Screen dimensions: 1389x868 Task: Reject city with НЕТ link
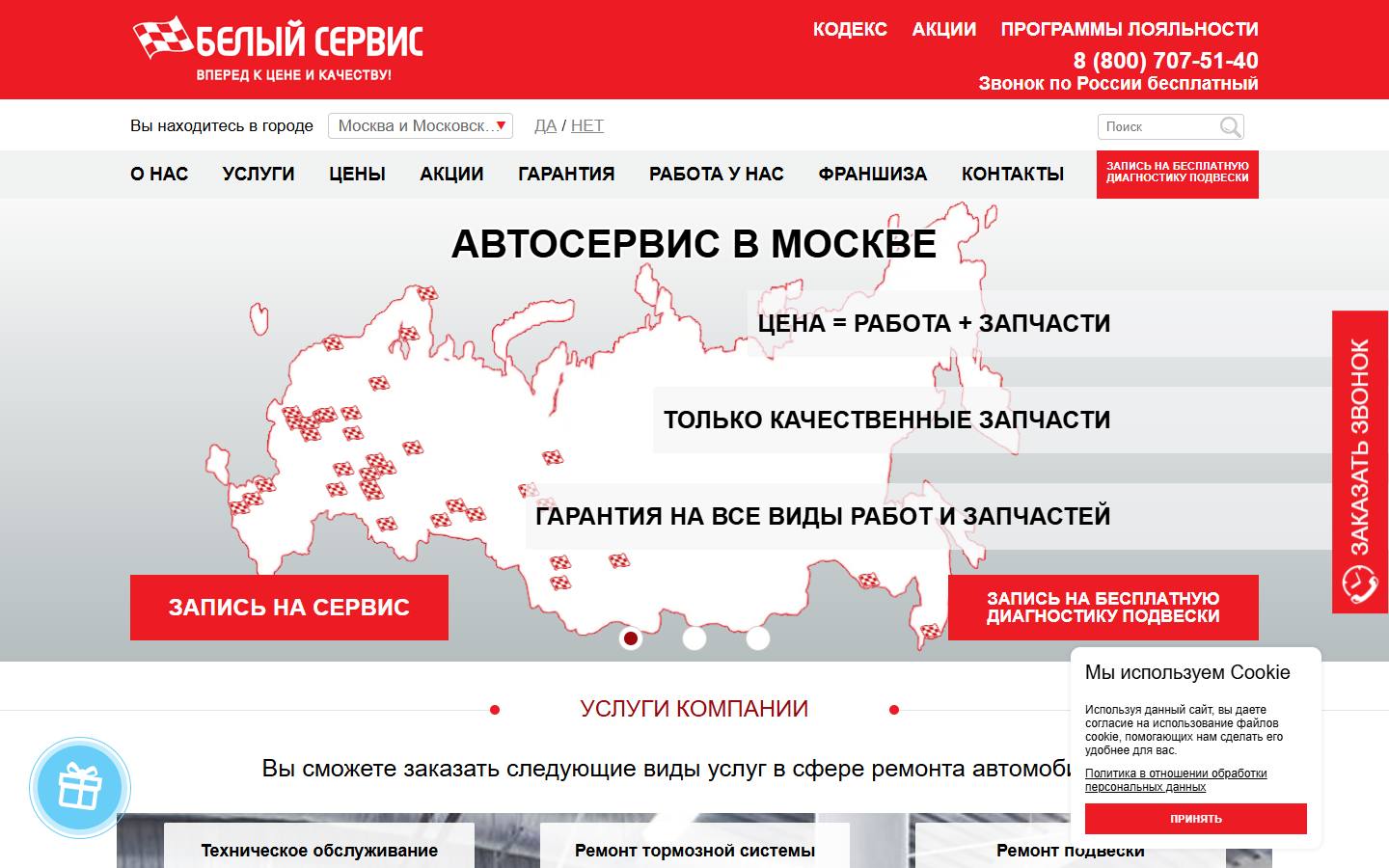click(586, 125)
